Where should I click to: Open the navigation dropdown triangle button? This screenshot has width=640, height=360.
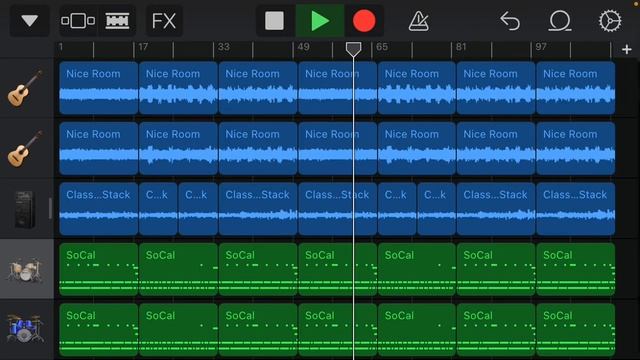[29, 20]
